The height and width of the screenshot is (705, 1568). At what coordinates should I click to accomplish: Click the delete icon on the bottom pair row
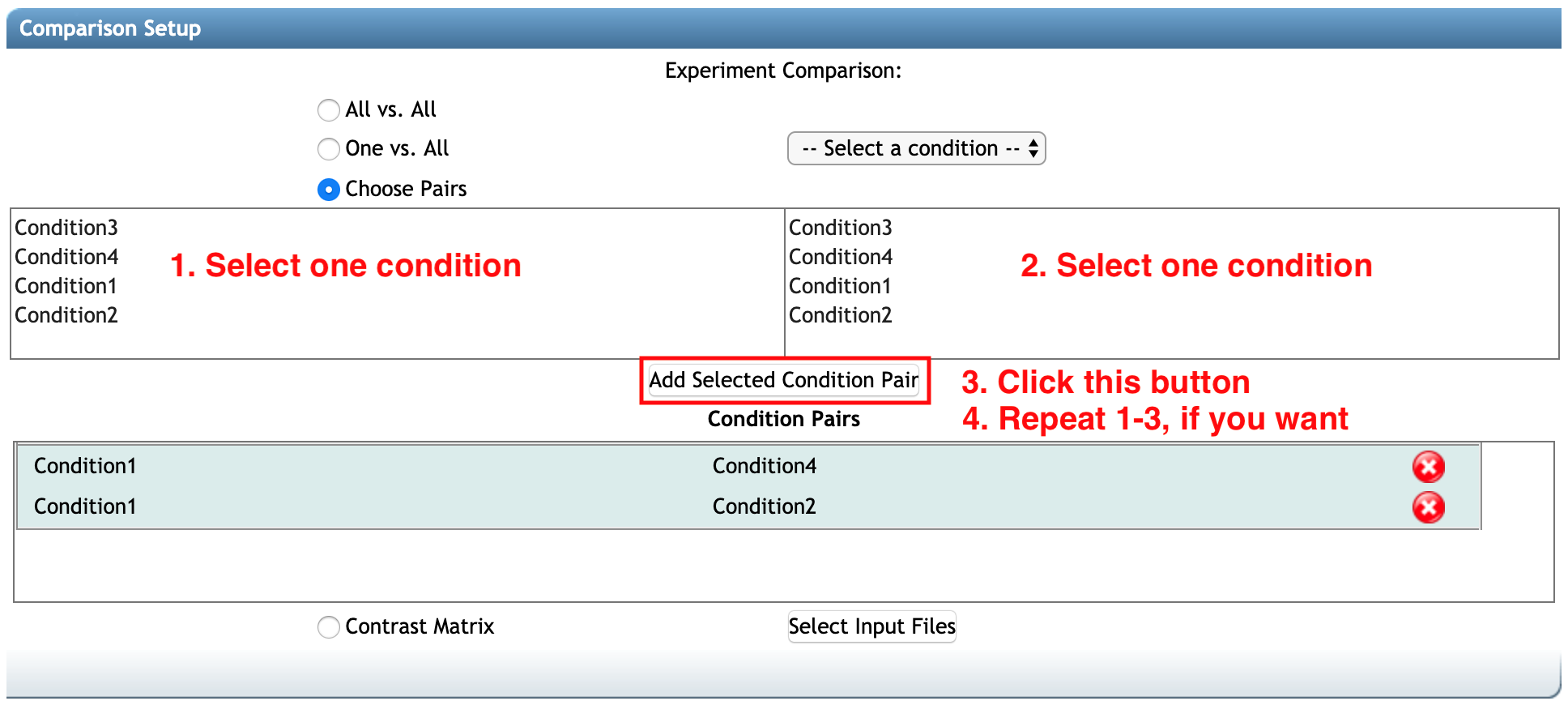coord(1428,507)
